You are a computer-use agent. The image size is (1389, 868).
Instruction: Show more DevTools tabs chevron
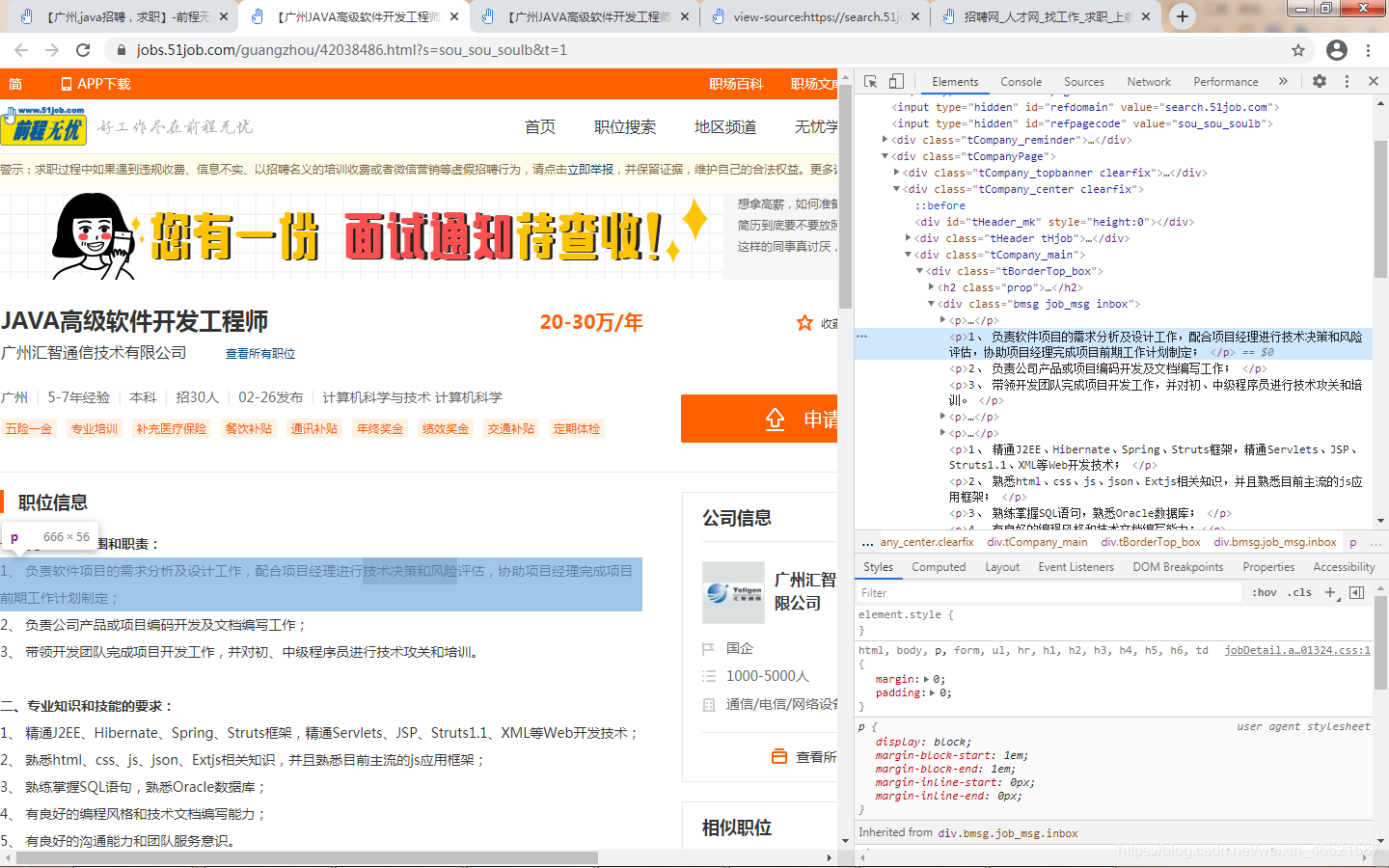[x=1283, y=82]
